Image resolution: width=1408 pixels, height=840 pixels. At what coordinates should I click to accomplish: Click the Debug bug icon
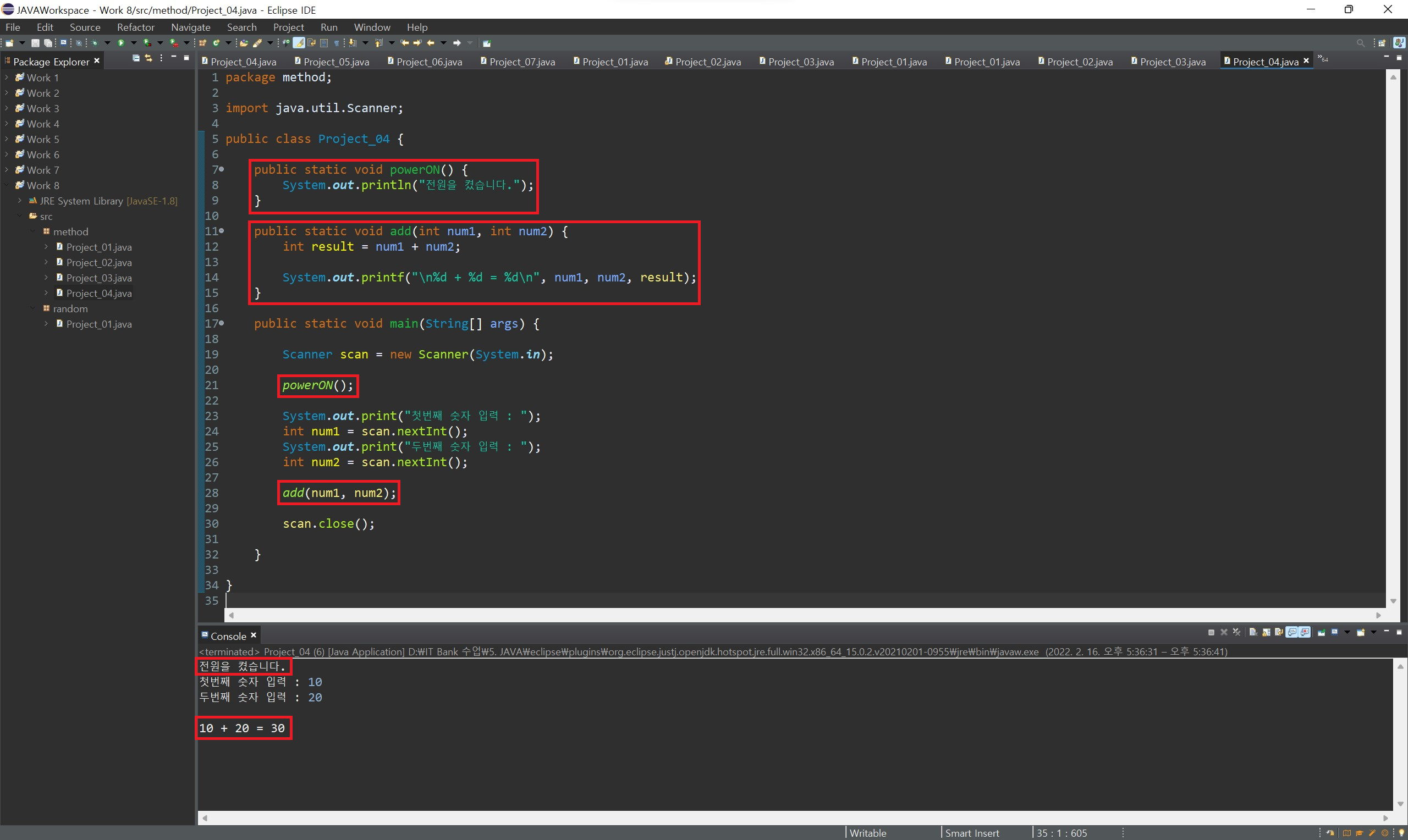click(95, 43)
